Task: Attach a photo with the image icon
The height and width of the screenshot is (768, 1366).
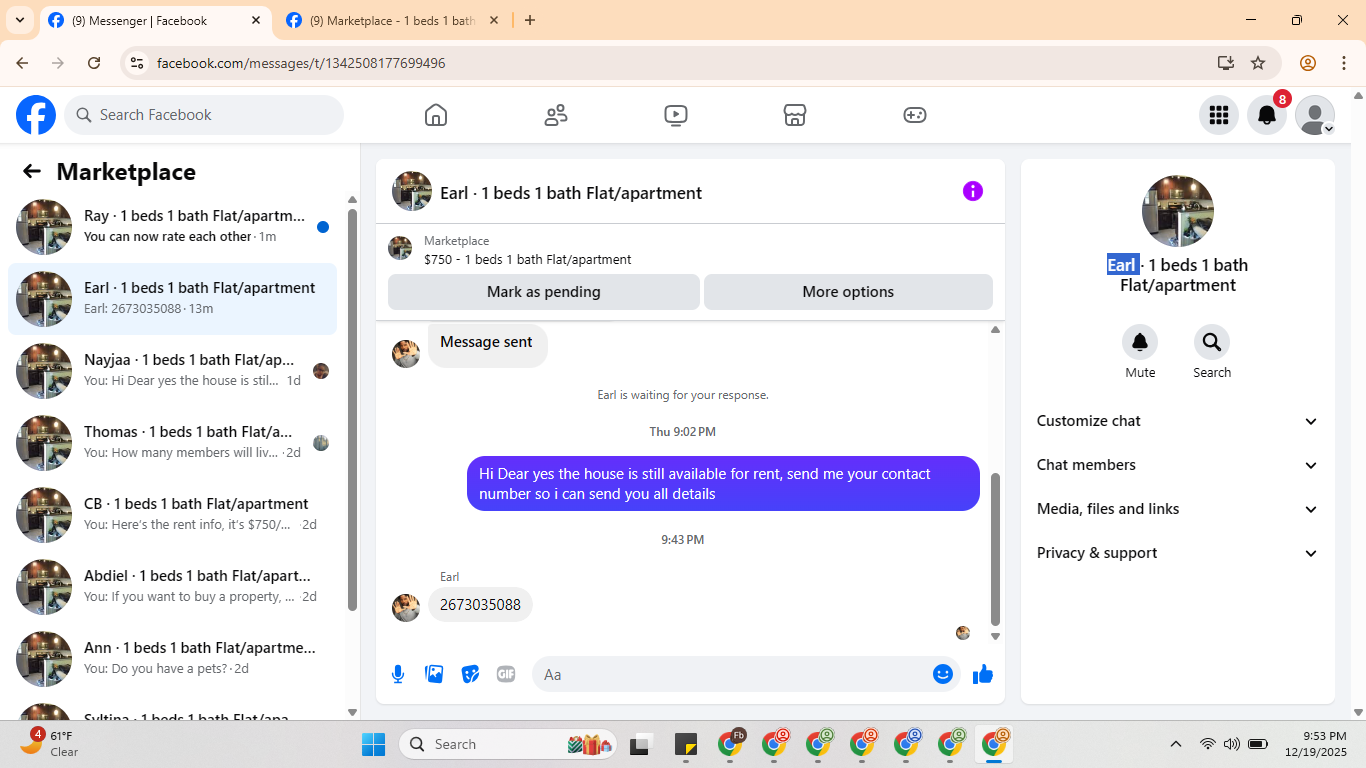Action: pyautogui.click(x=434, y=674)
